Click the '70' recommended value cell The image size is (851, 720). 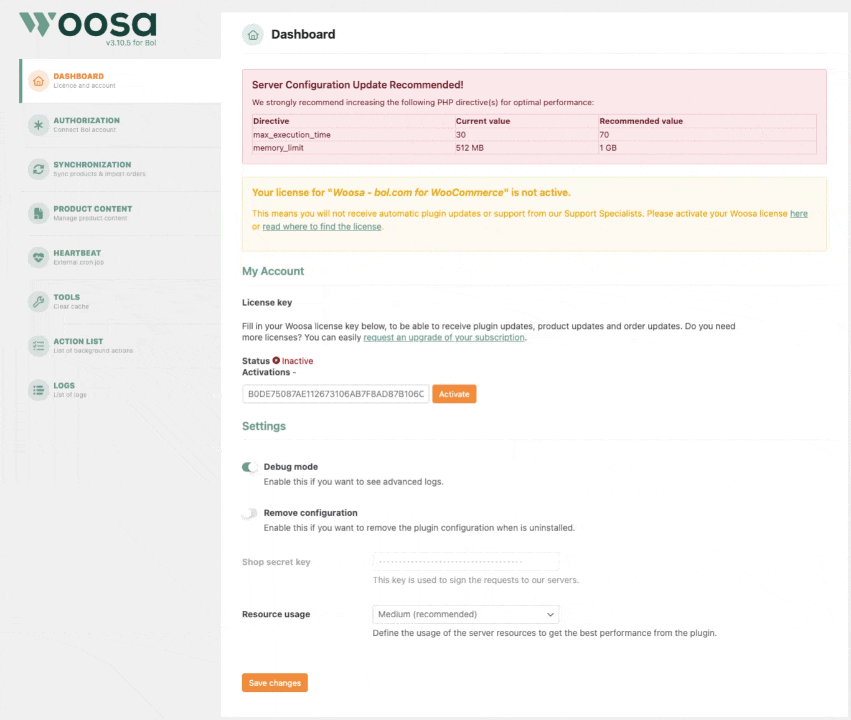[x=708, y=135]
